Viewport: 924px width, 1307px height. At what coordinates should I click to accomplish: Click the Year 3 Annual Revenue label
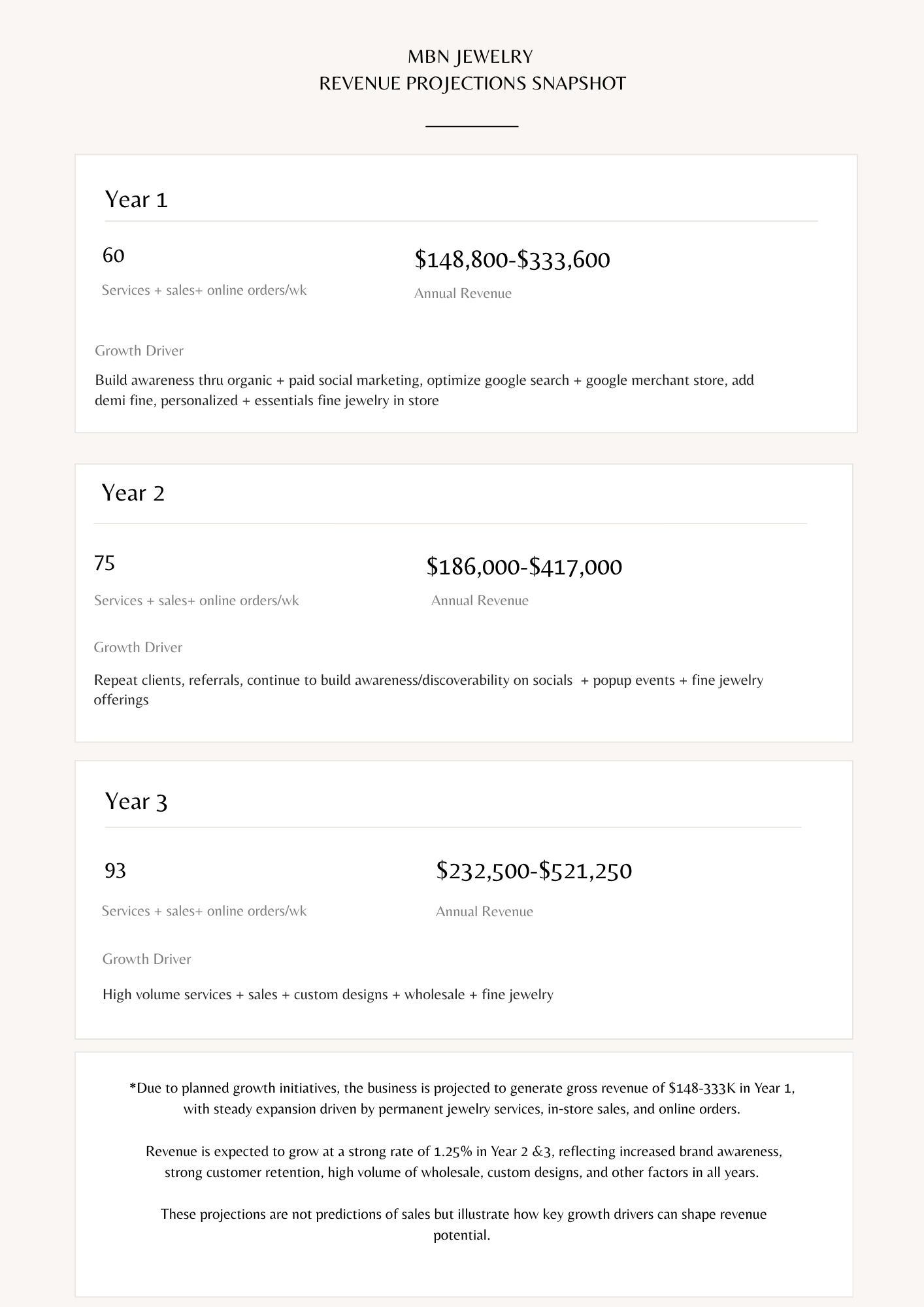484,912
